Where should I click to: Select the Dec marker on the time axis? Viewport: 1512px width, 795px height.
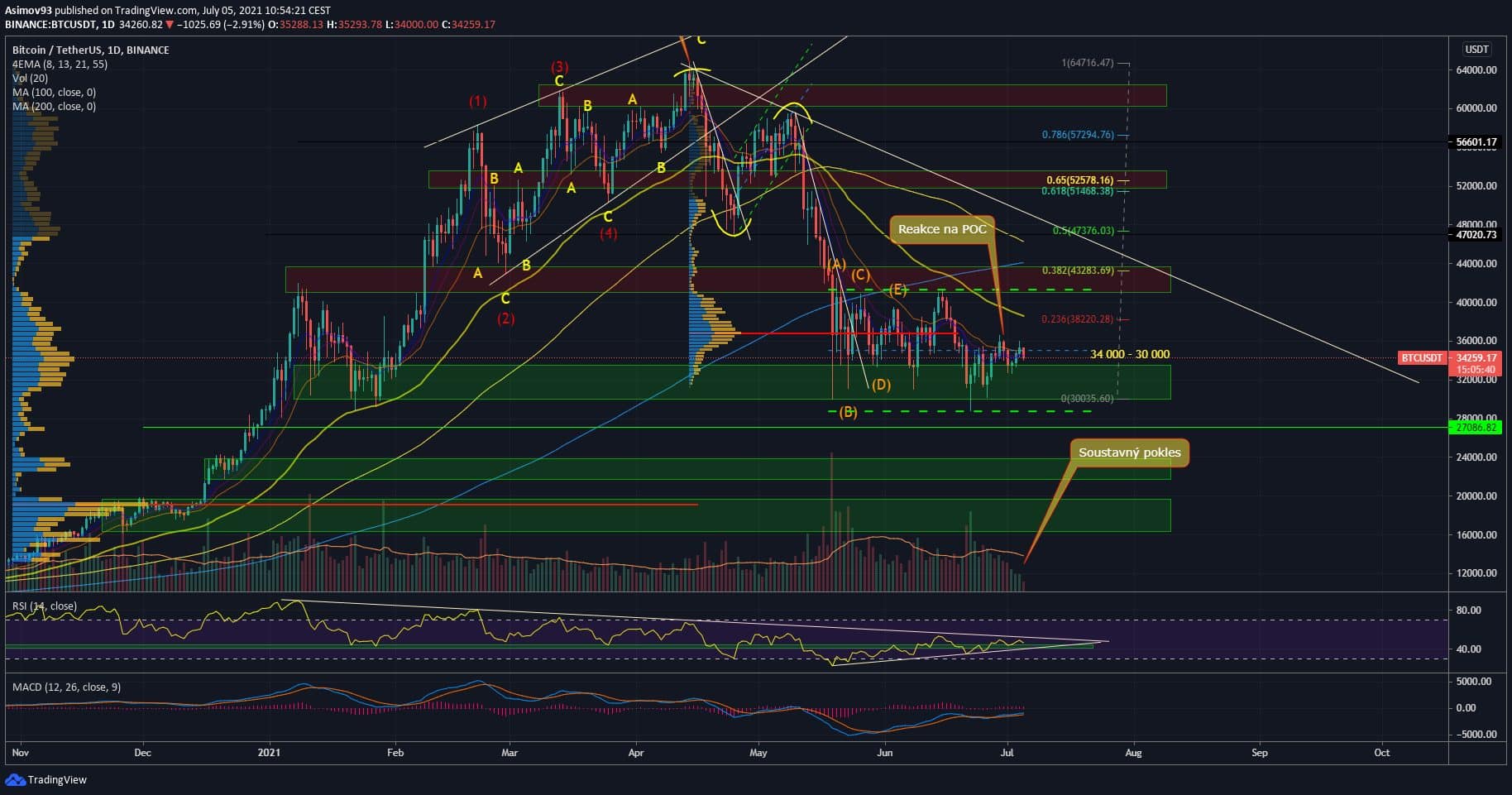[143, 753]
